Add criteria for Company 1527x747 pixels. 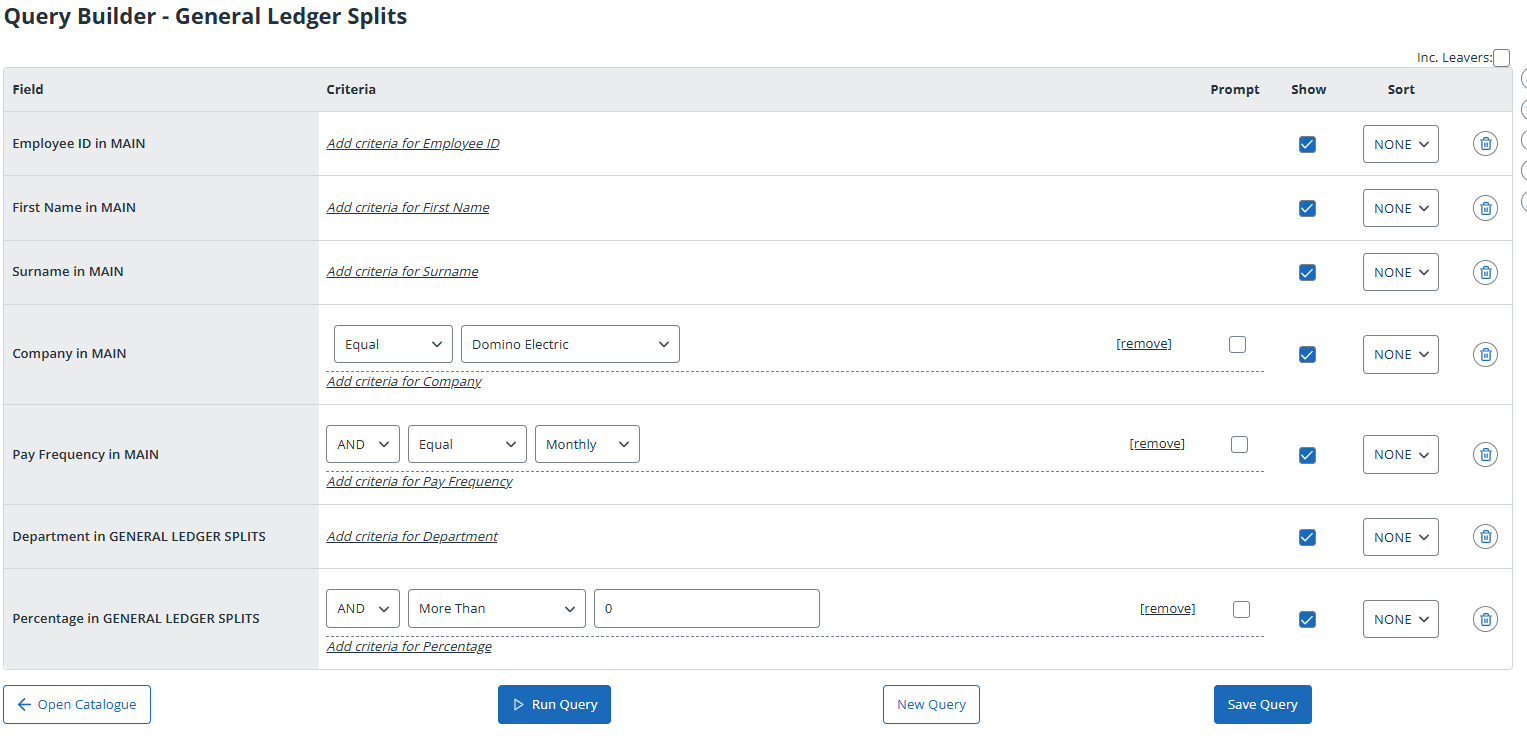point(404,382)
